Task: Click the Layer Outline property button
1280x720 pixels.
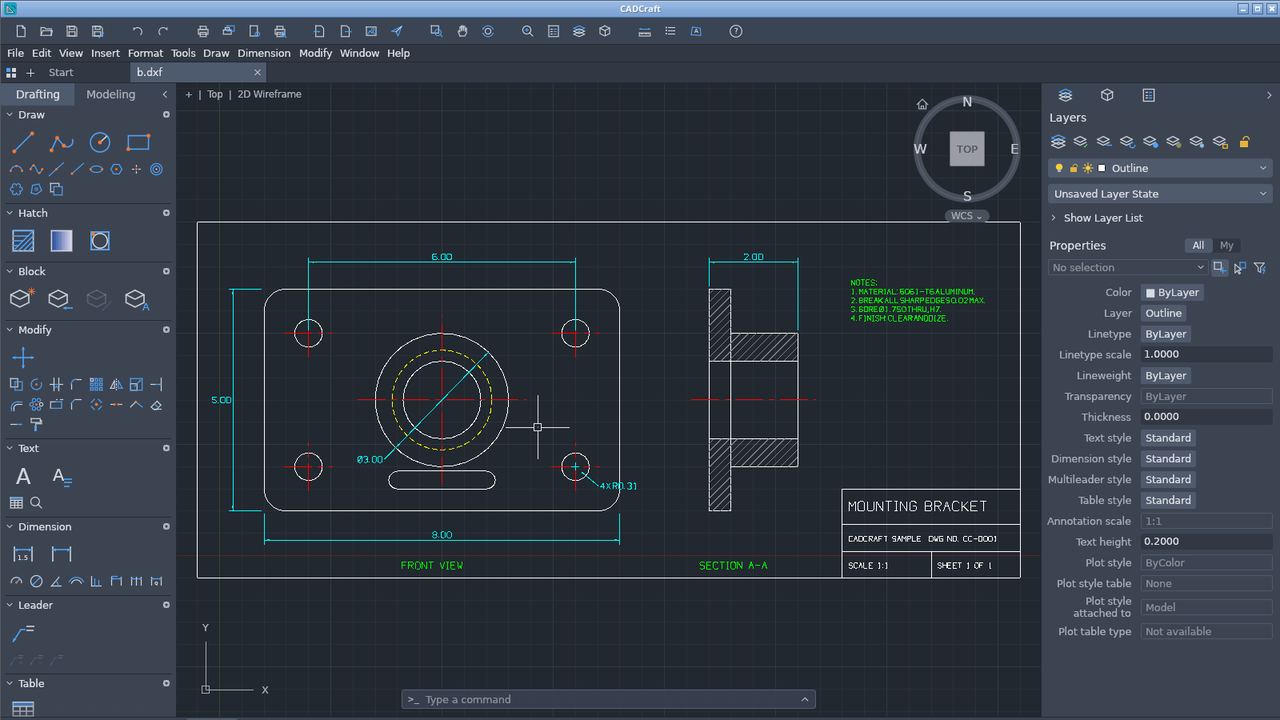Action: 1164,313
